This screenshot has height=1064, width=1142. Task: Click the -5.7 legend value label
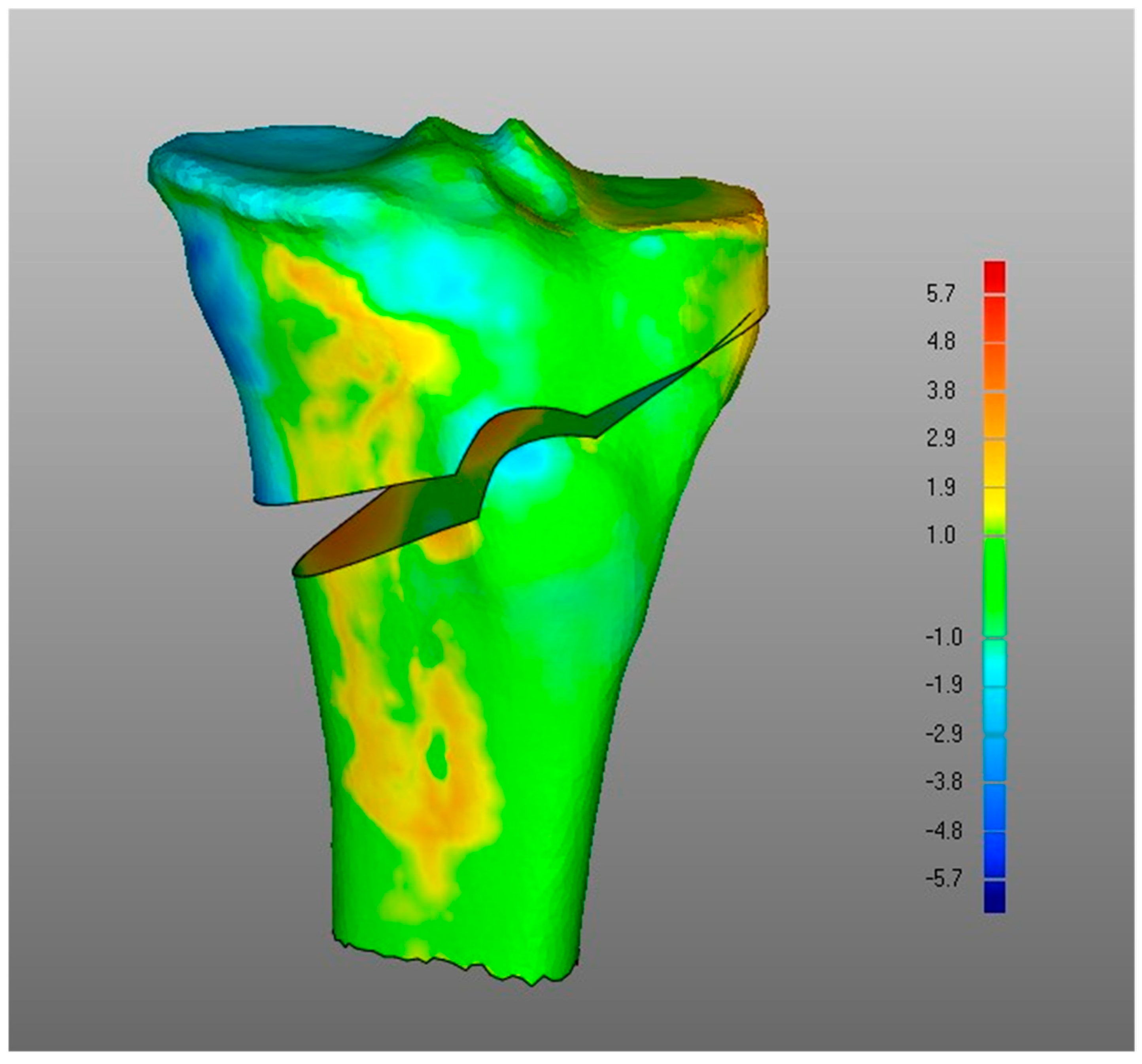[943, 879]
